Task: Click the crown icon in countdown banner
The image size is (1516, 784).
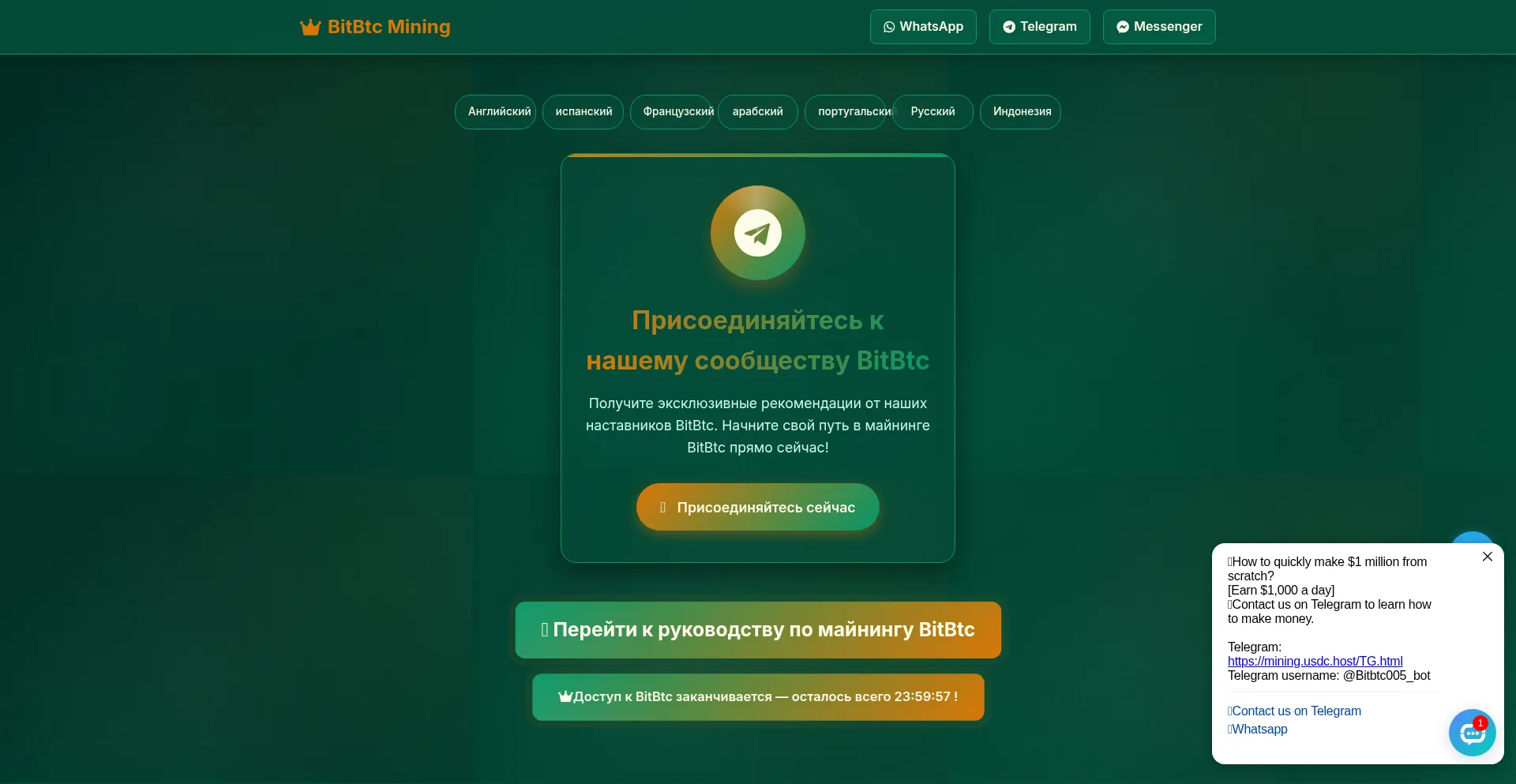Action: [565, 696]
